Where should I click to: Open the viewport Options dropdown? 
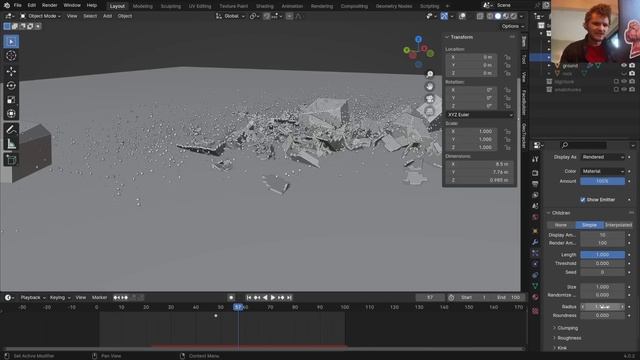pyautogui.click(x=513, y=26)
